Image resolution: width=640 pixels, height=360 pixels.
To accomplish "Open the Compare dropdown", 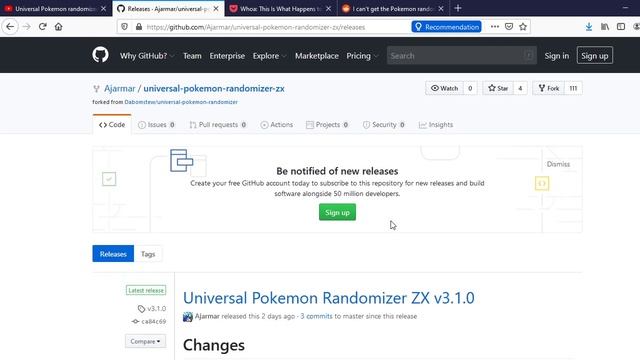I will coord(145,341).
